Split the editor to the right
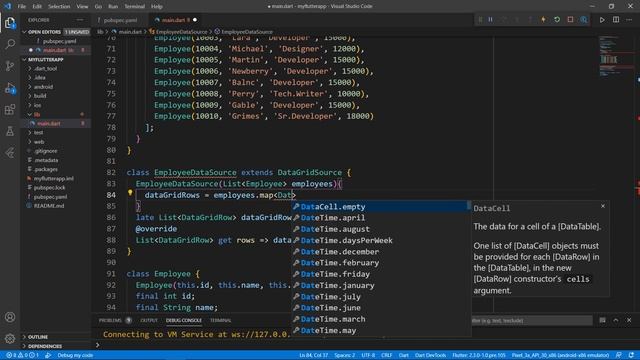This screenshot has width=640, height=360. [x=616, y=20]
